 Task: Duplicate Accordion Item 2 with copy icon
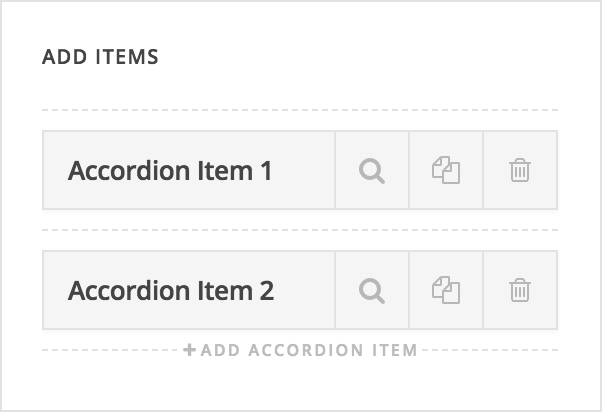446,290
